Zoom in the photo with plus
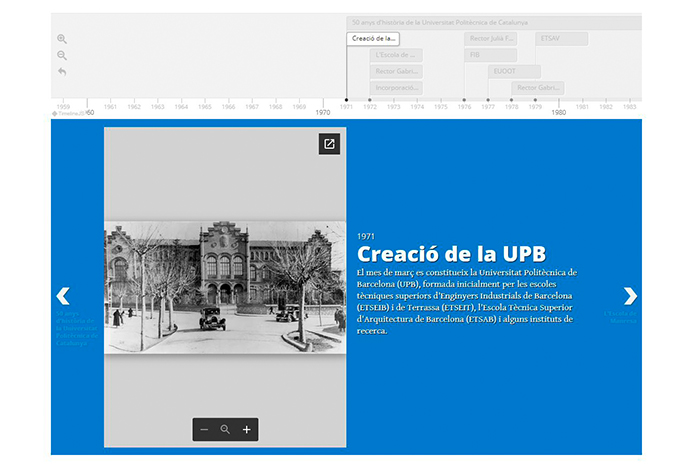Viewport: 700px width, 467px height. click(x=247, y=430)
